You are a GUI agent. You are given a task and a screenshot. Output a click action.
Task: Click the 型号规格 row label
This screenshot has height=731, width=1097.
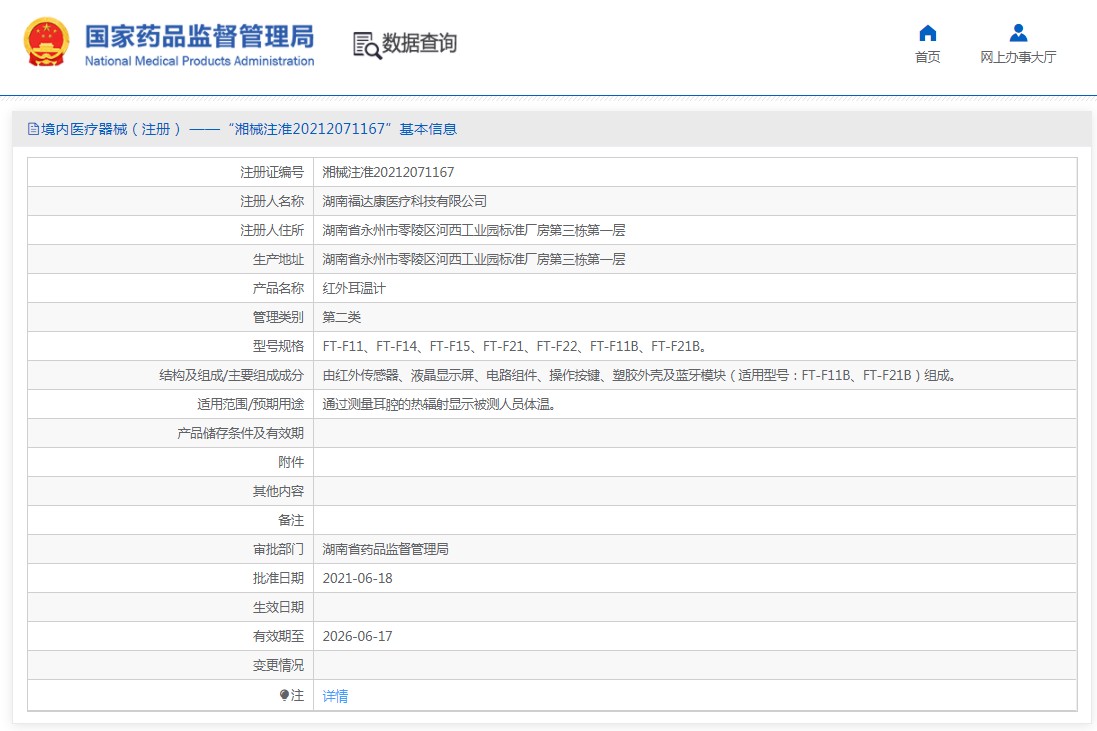tap(278, 346)
